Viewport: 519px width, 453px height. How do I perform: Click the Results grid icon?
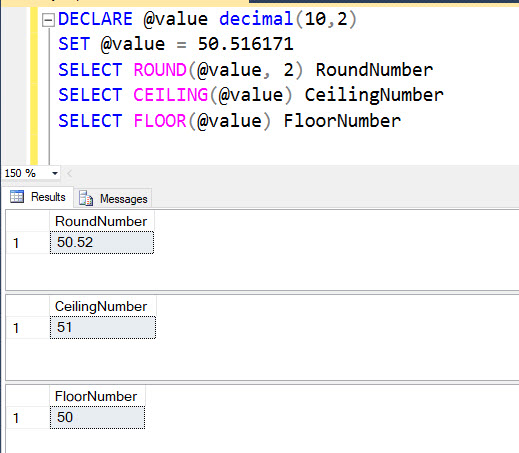[x=17, y=197]
